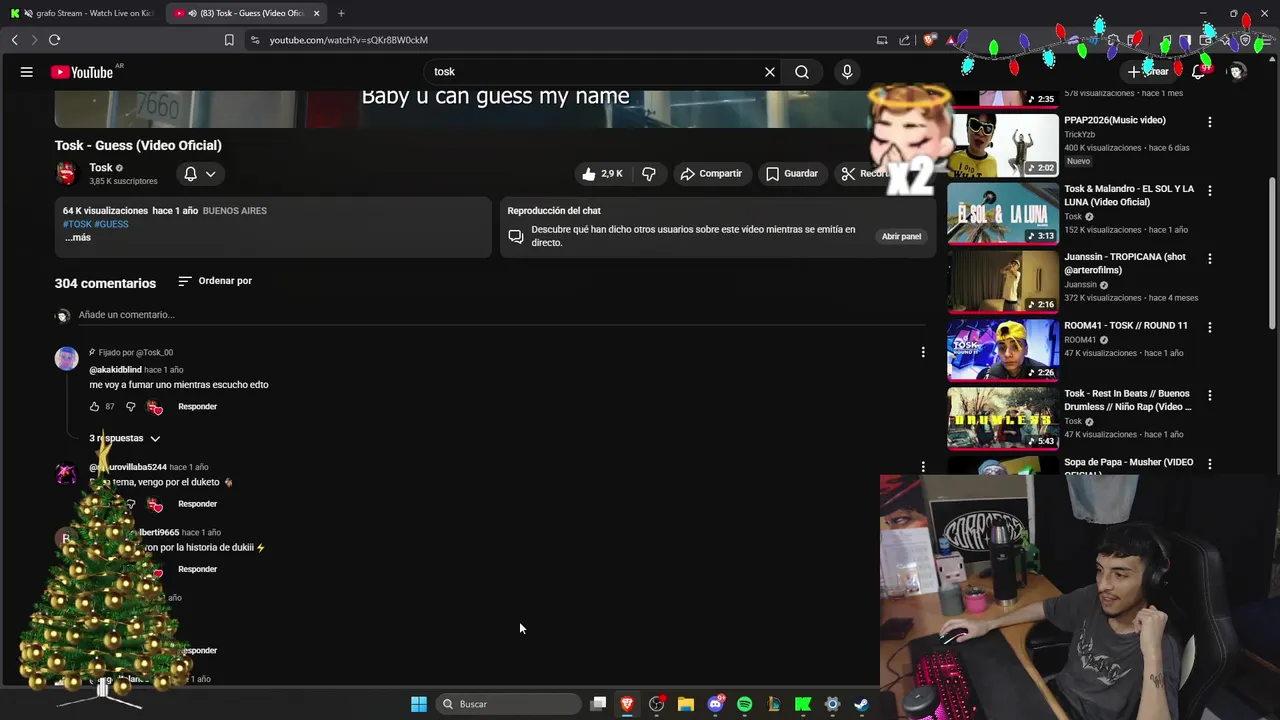The image size is (1280, 720).
Task: Open the Ordenar por sort menu
Action: click(215, 281)
